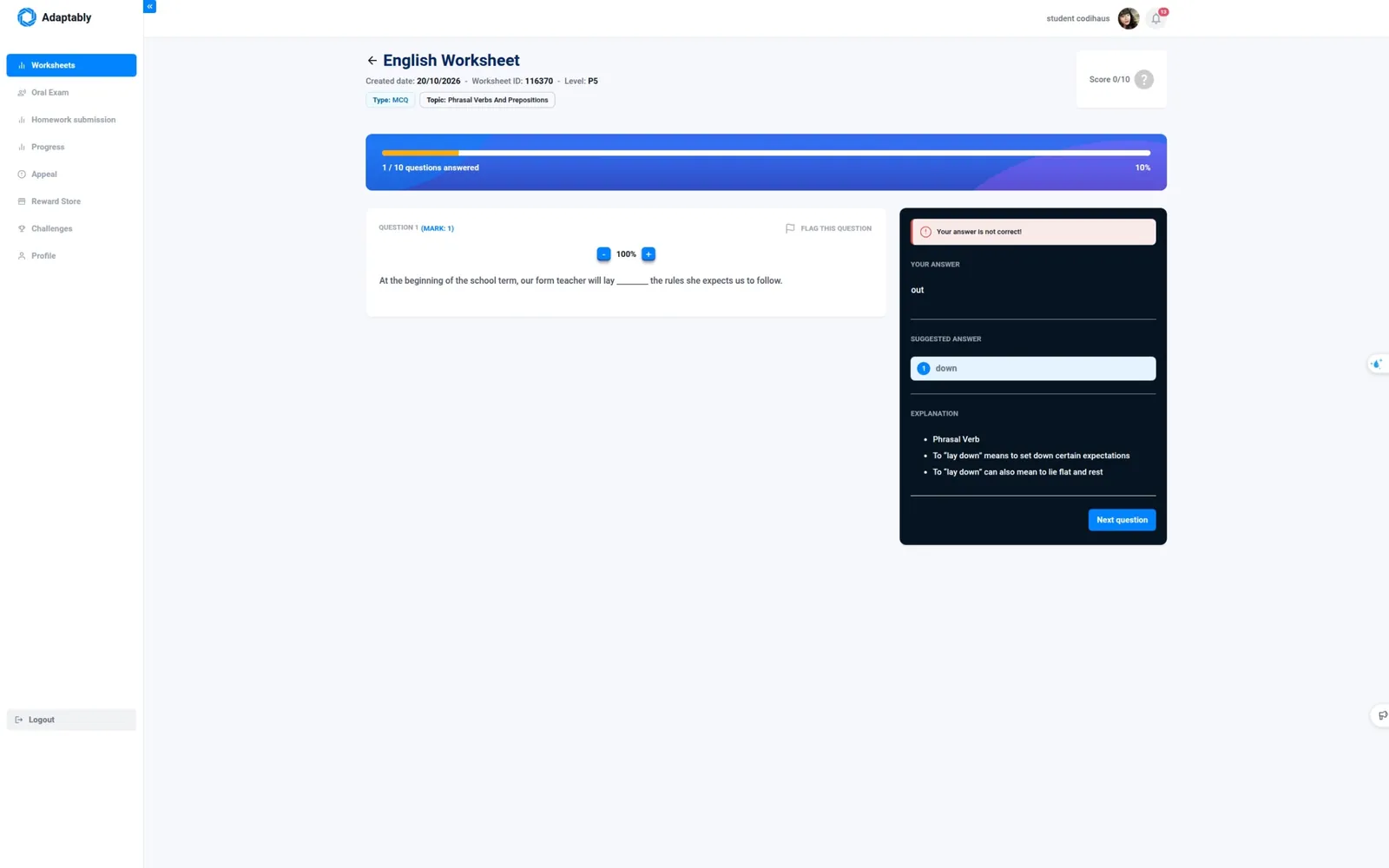This screenshot has width=1389, height=868.
Task: Open the Challenges page
Action: click(71, 228)
